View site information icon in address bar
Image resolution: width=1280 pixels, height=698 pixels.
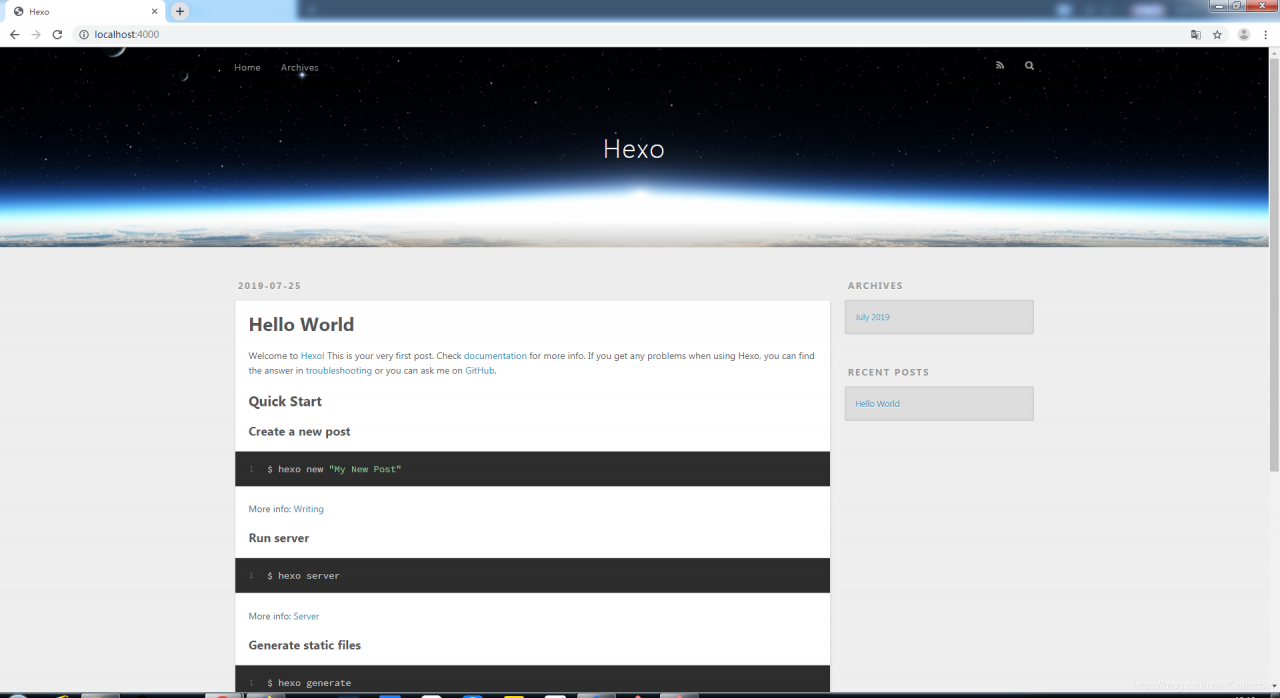(x=84, y=34)
